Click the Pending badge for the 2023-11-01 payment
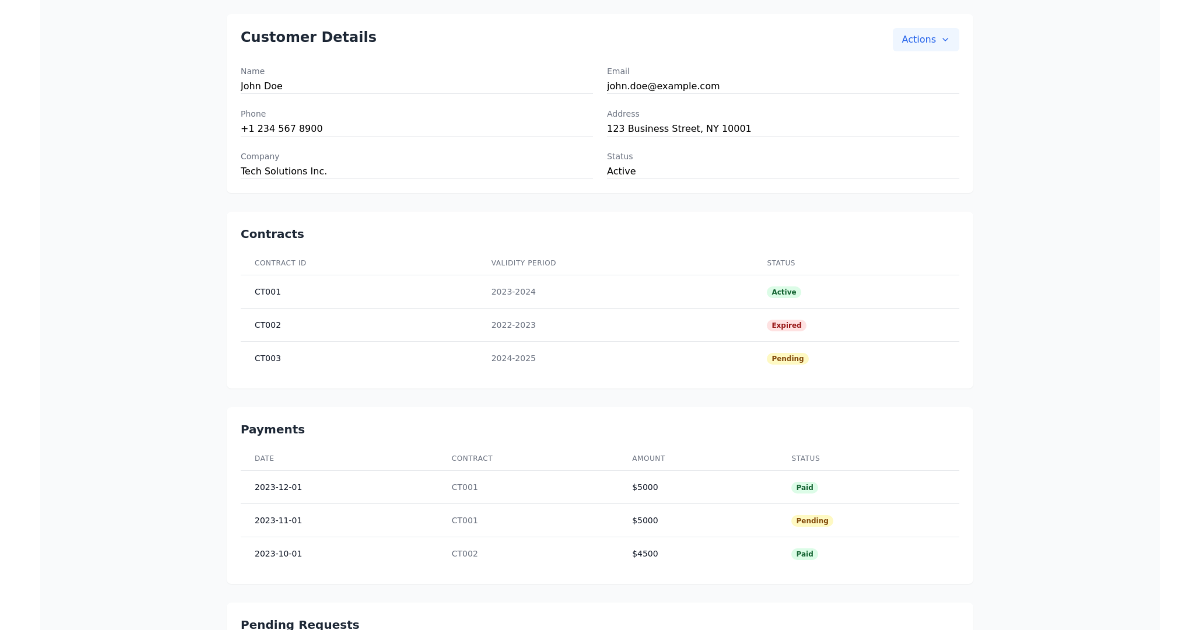The width and height of the screenshot is (1200, 630). [812, 520]
